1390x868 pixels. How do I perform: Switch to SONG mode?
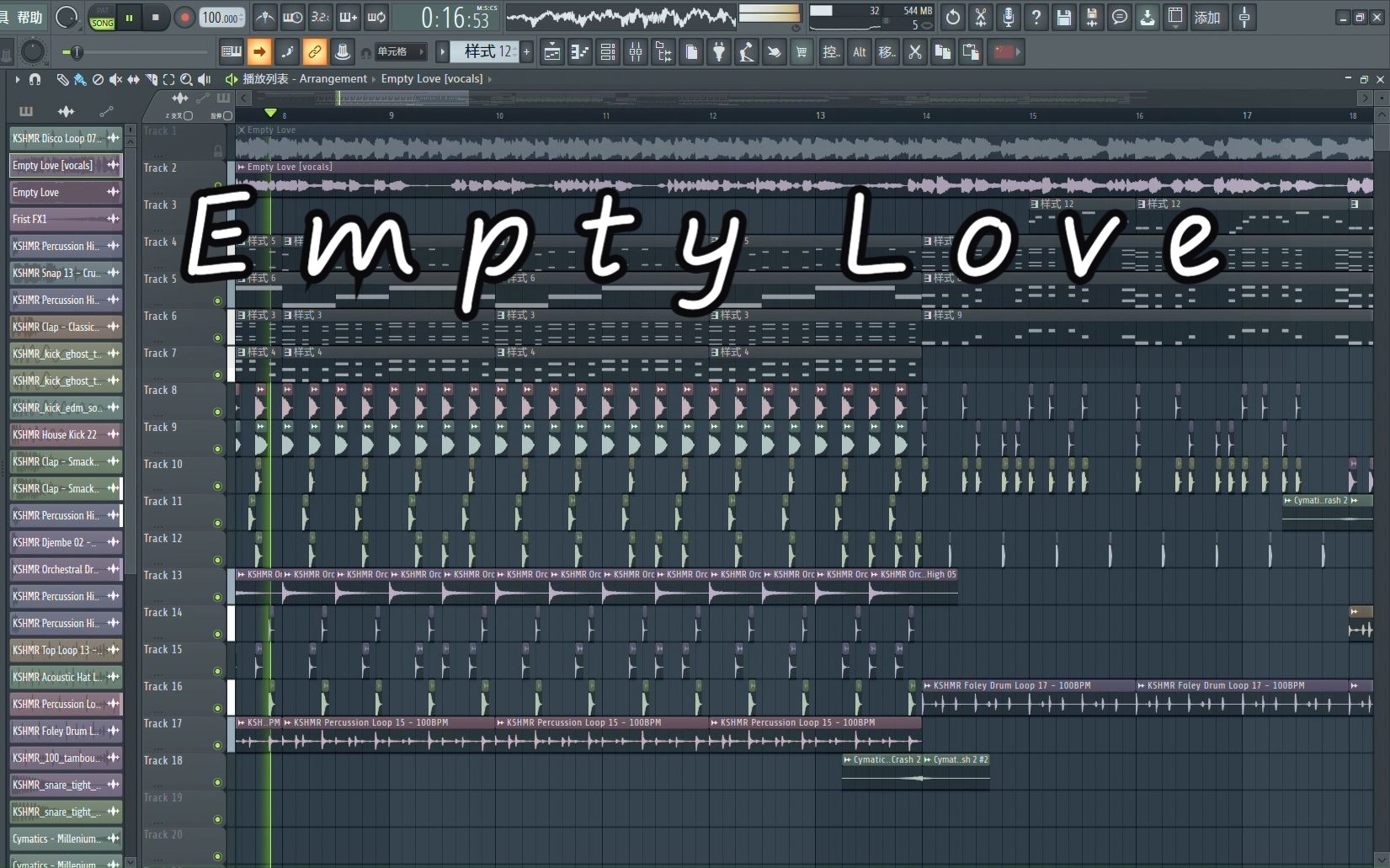(x=102, y=24)
